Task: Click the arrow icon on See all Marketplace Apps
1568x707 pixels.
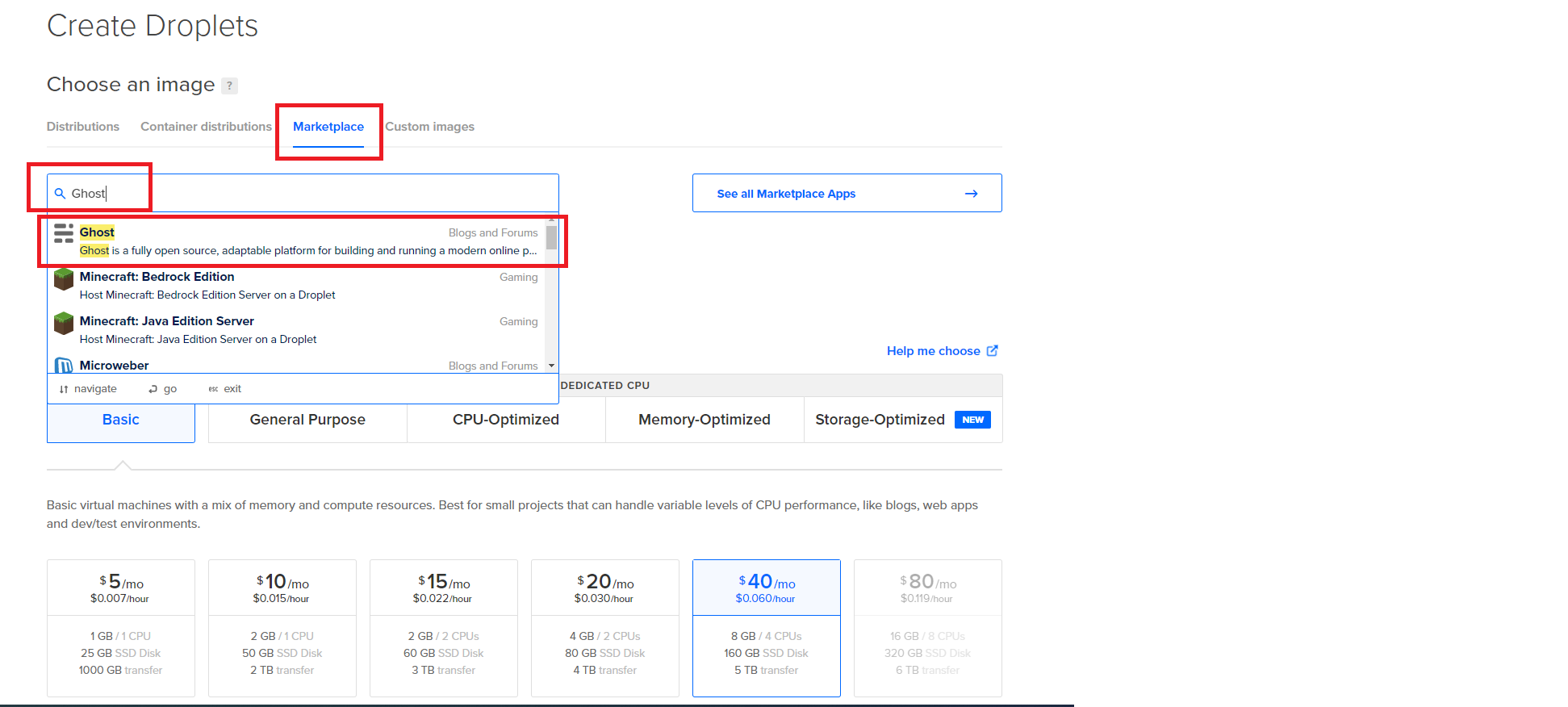Action: (971, 194)
